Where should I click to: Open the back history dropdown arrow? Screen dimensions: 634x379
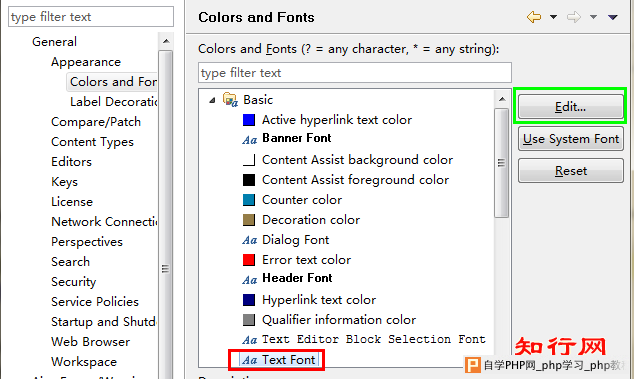[x=554, y=17]
